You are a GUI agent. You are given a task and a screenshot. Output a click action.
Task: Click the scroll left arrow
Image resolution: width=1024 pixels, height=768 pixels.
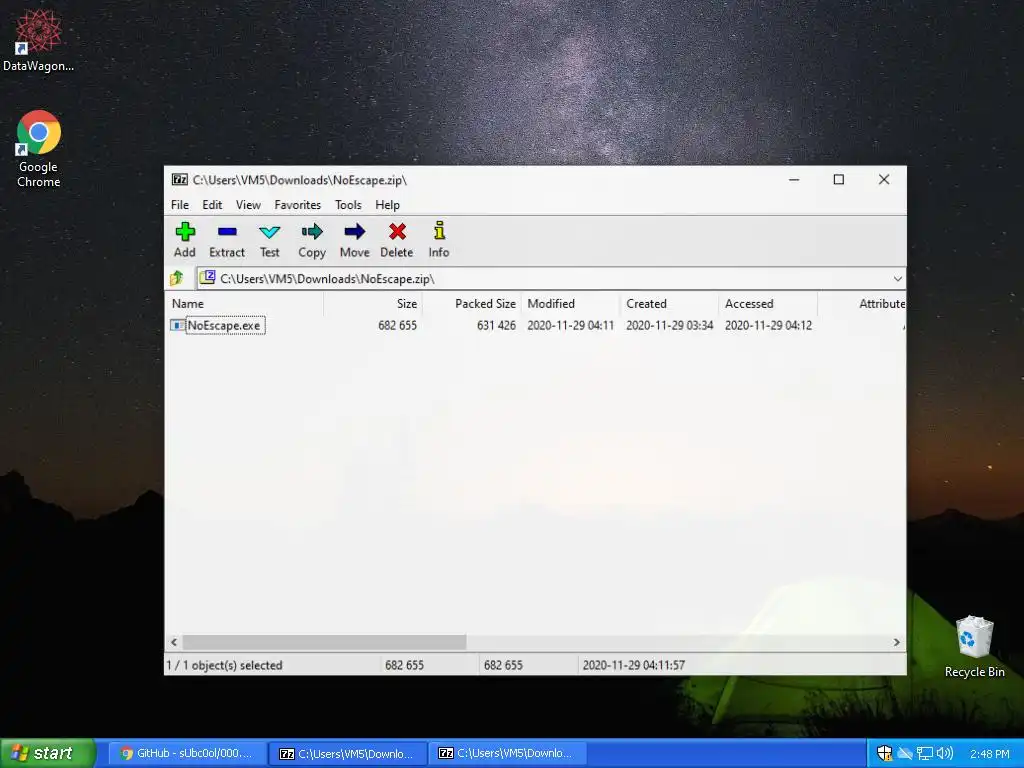click(174, 643)
